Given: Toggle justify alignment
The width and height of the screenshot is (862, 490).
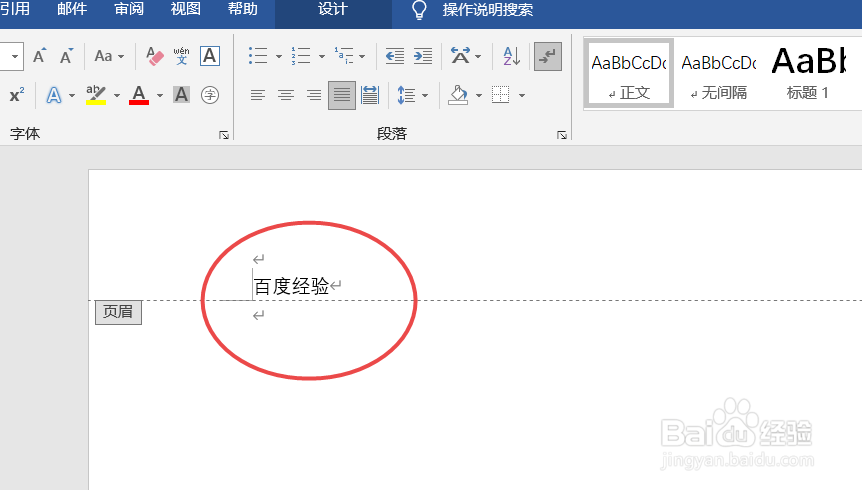Looking at the screenshot, I should pyautogui.click(x=342, y=95).
